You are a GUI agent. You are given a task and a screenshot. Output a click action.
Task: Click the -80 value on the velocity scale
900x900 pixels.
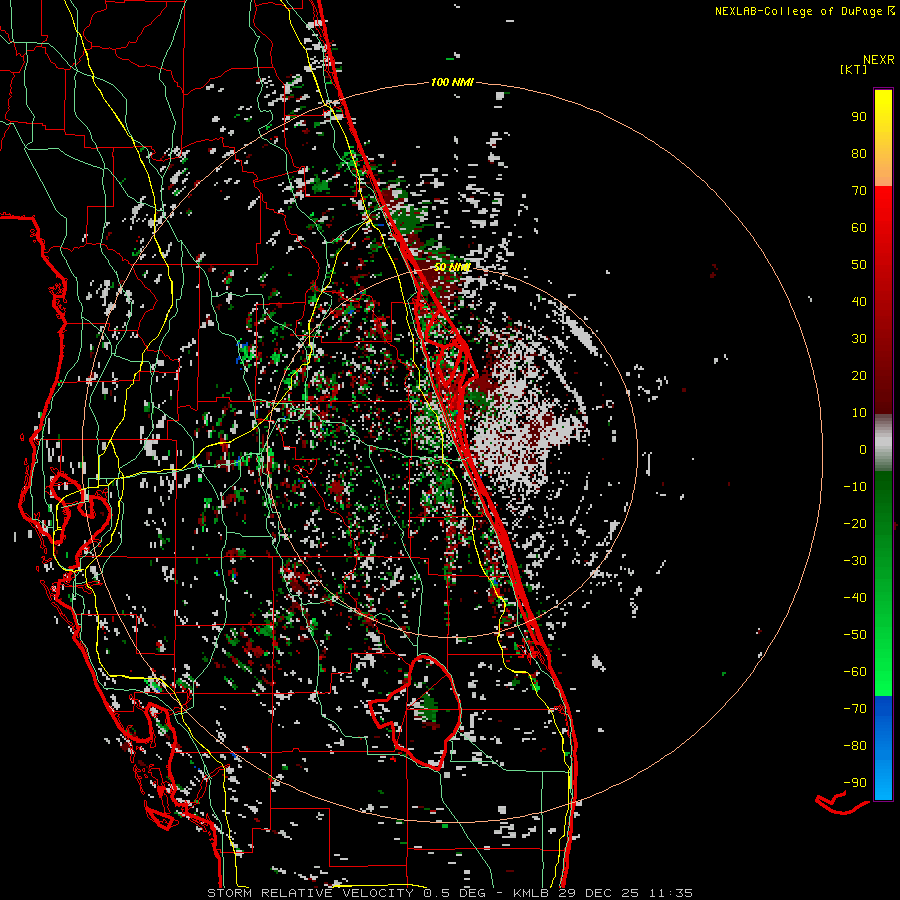(x=855, y=746)
